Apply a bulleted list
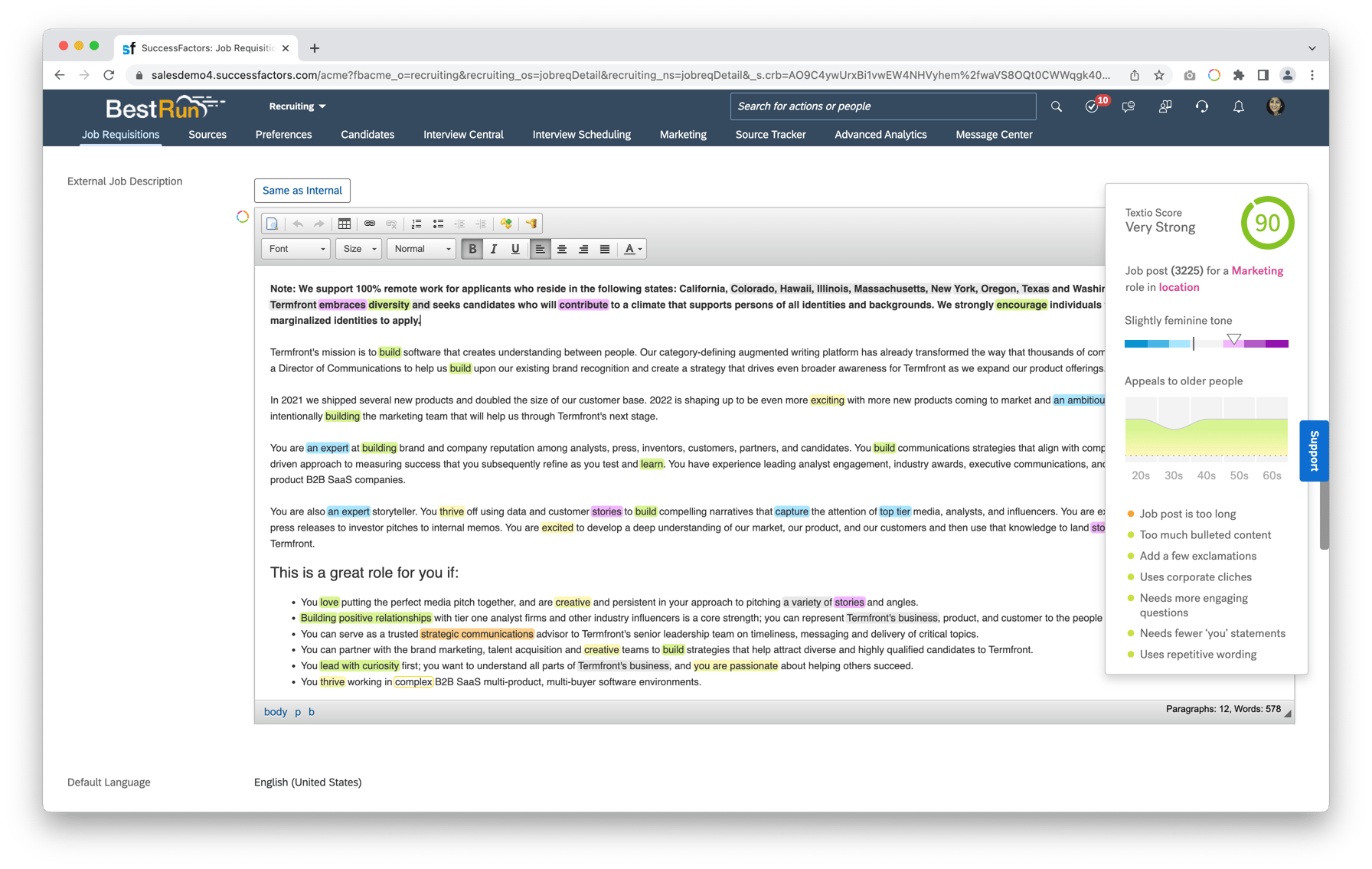 (x=438, y=224)
